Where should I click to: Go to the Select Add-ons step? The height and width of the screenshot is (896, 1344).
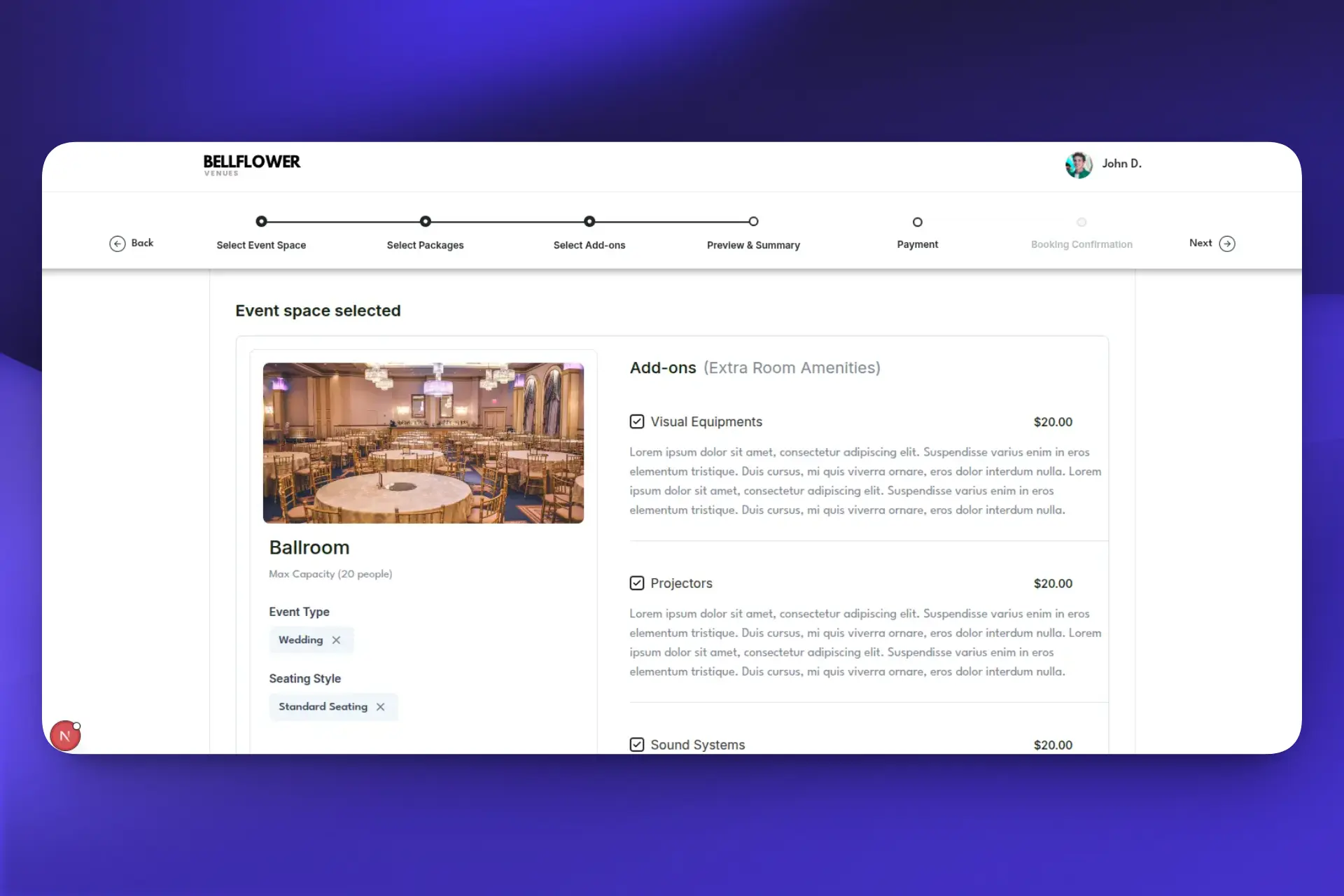(589, 245)
